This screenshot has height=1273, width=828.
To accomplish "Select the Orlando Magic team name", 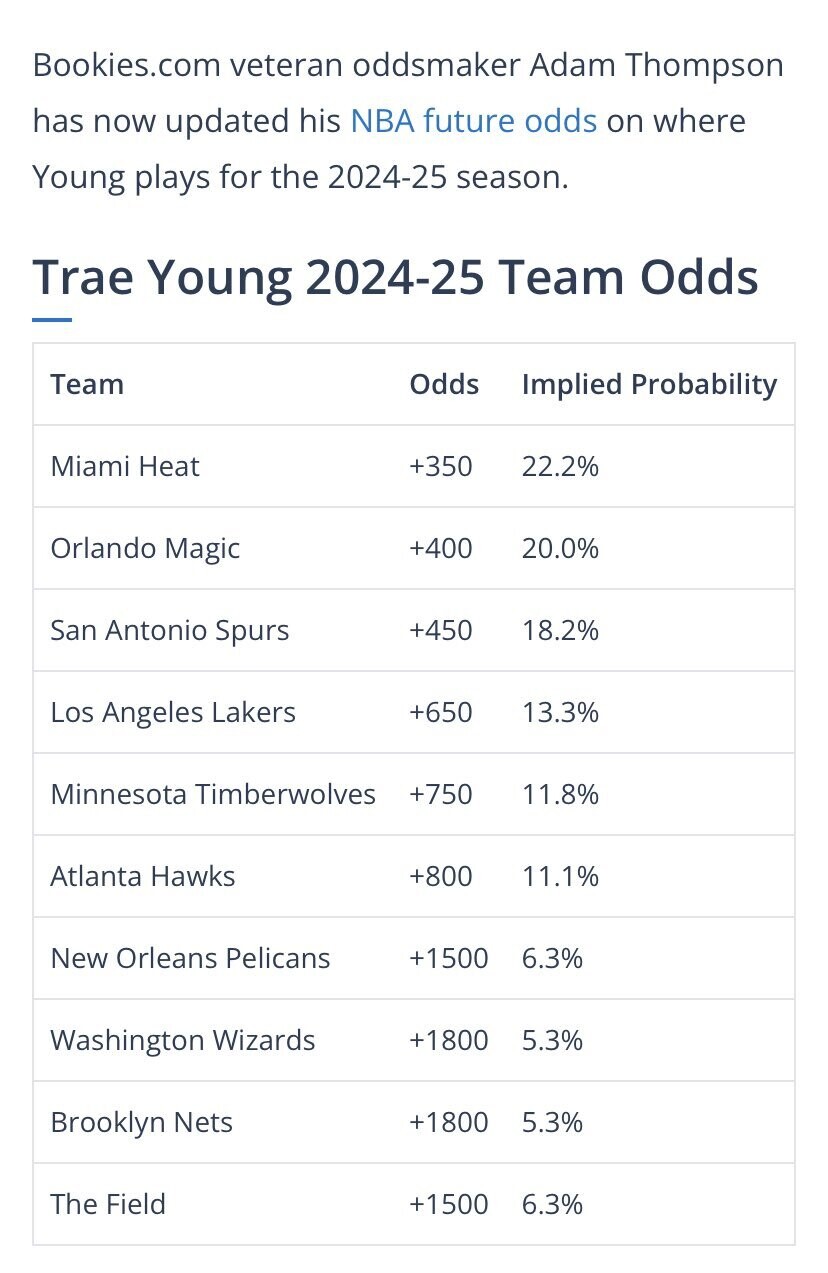I will click(145, 549).
